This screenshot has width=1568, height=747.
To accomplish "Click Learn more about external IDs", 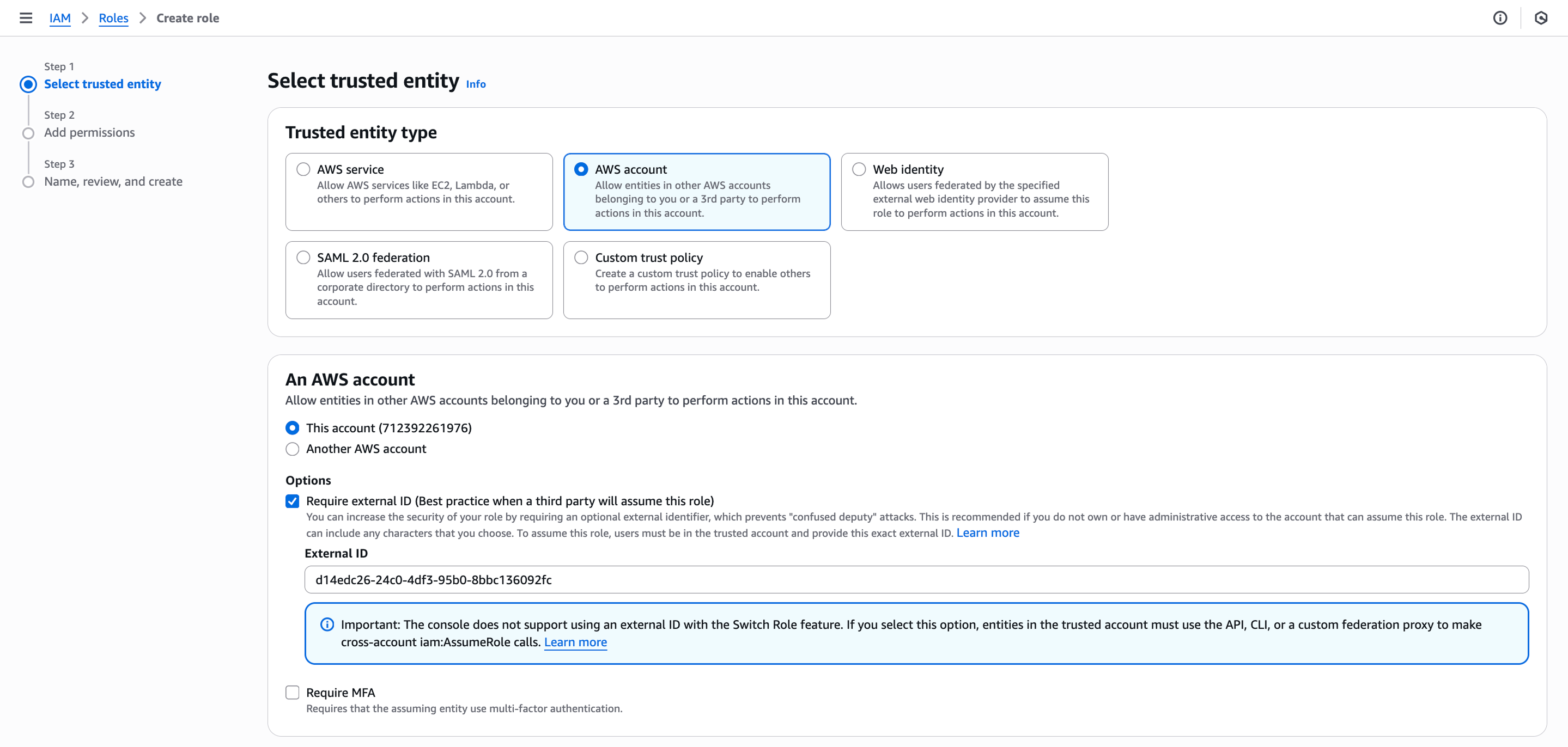I will [987, 532].
